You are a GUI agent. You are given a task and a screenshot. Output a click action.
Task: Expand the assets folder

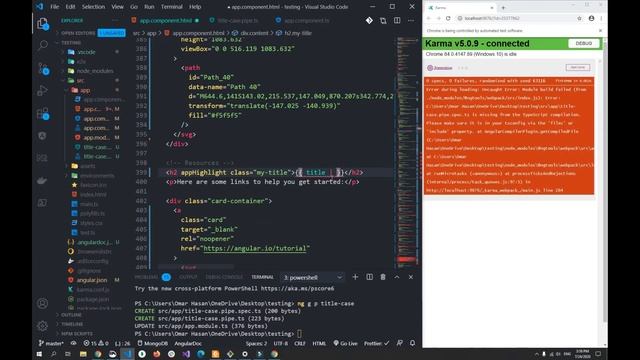[88, 166]
